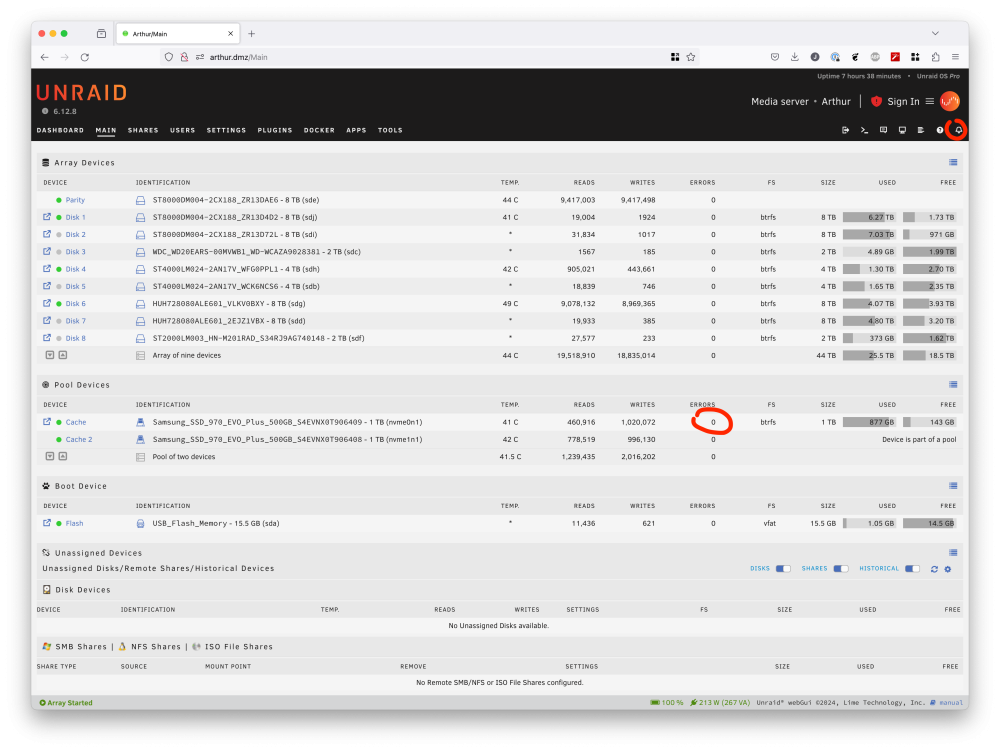The width and height of the screenshot is (1000, 751).
Task: Click Firefox downloads arrow icon
Action: (x=795, y=57)
